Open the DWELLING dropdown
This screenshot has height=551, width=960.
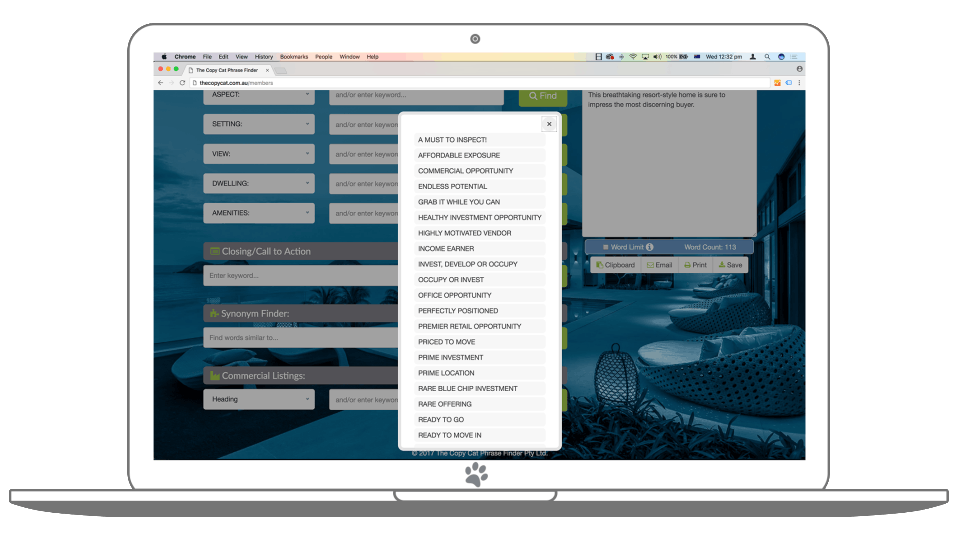pyautogui.click(x=259, y=183)
